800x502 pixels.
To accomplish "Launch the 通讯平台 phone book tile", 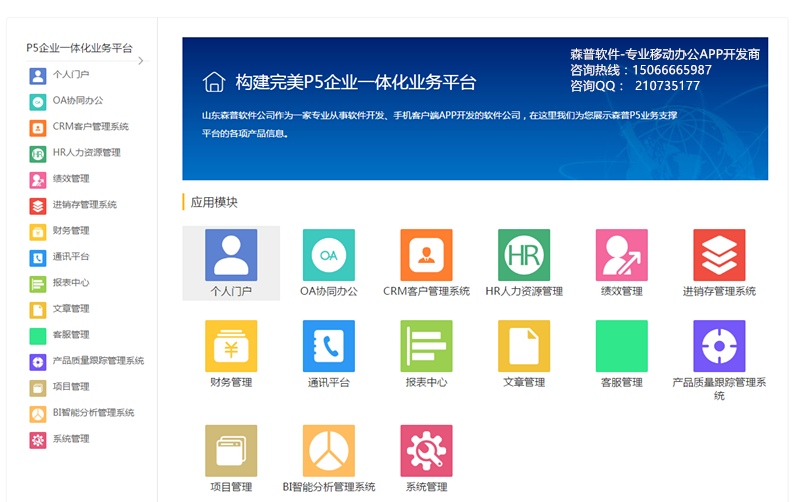I will pyautogui.click(x=329, y=346).
